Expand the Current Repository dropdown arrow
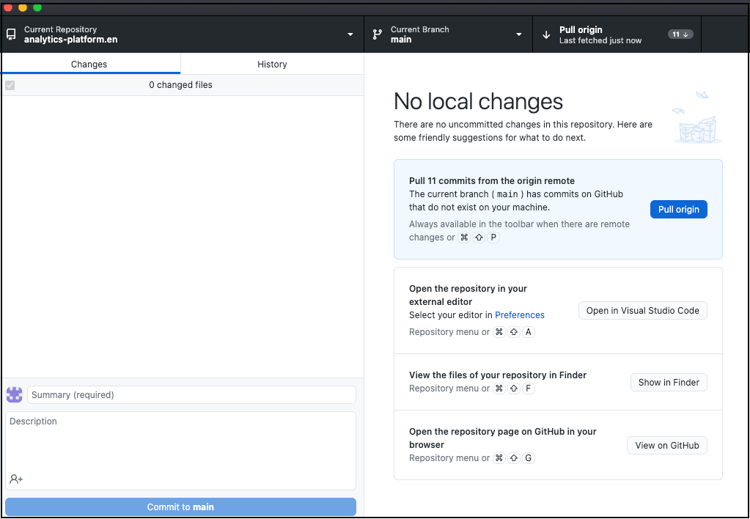The image size is (750, 519). point(350,34)
